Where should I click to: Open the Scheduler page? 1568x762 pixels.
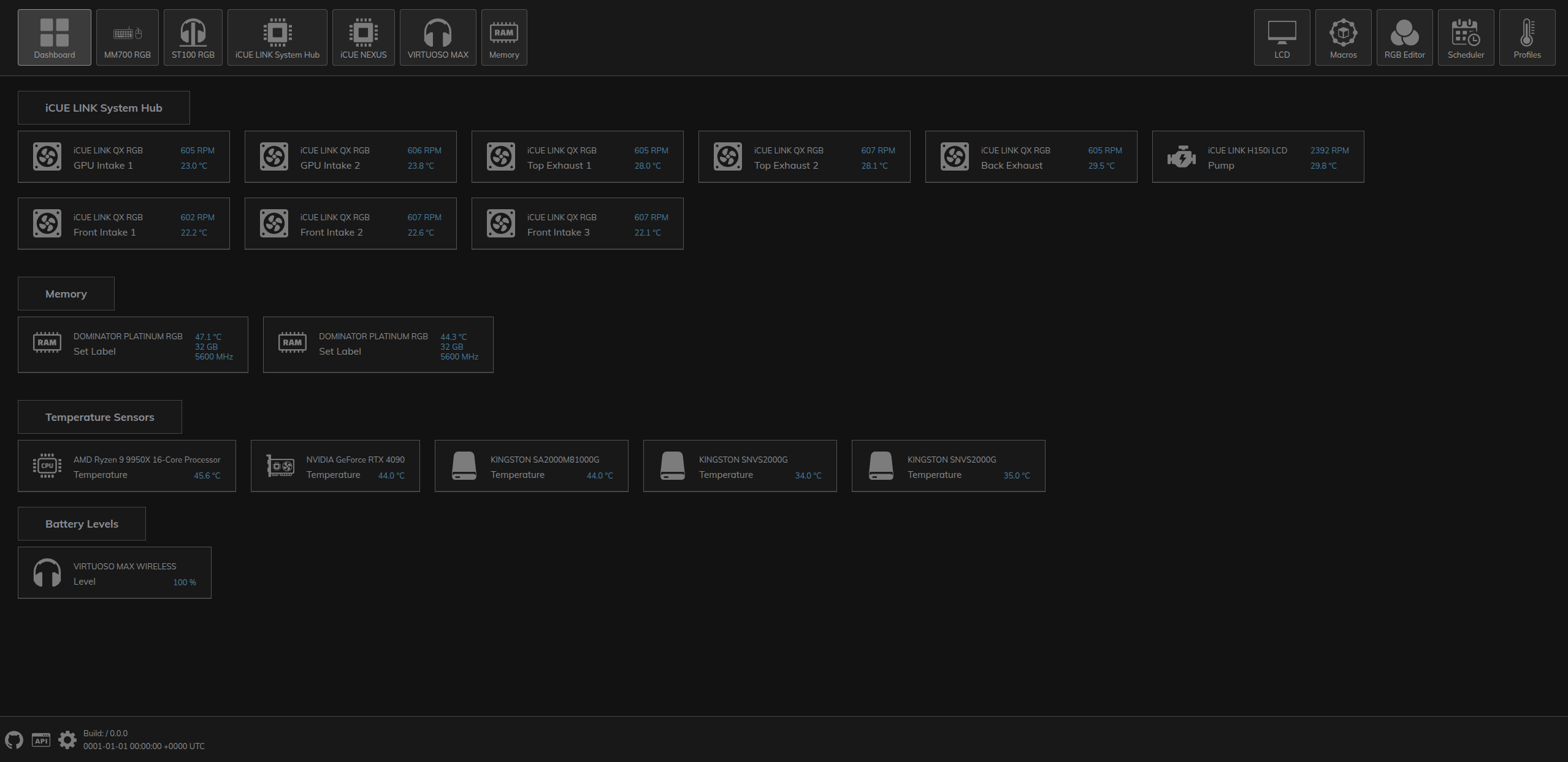coord(1466,37)
